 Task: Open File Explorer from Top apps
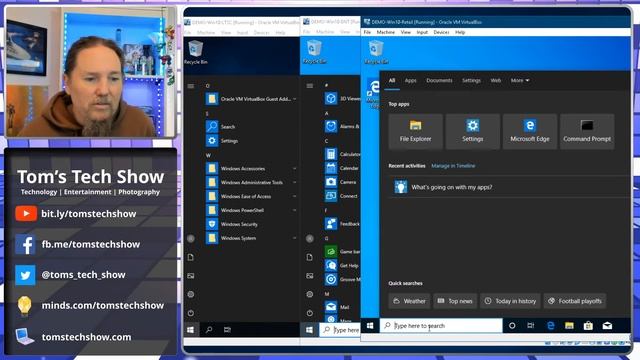[415, 131]
